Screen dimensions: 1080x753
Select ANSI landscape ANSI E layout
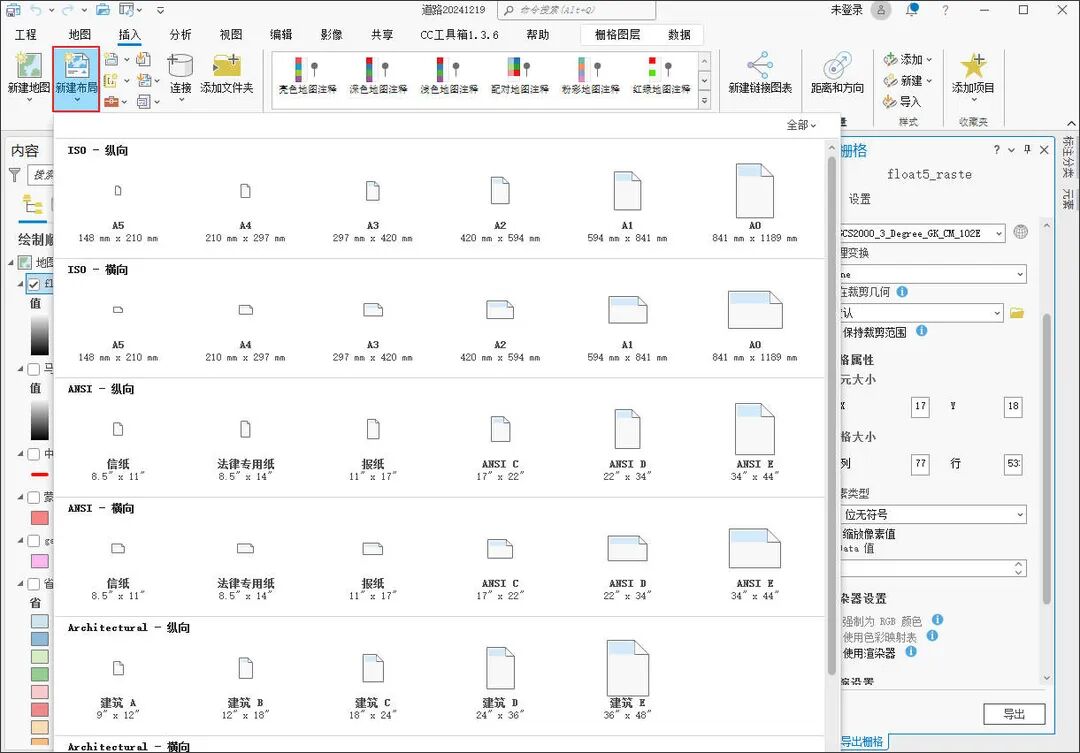(755, 564)
